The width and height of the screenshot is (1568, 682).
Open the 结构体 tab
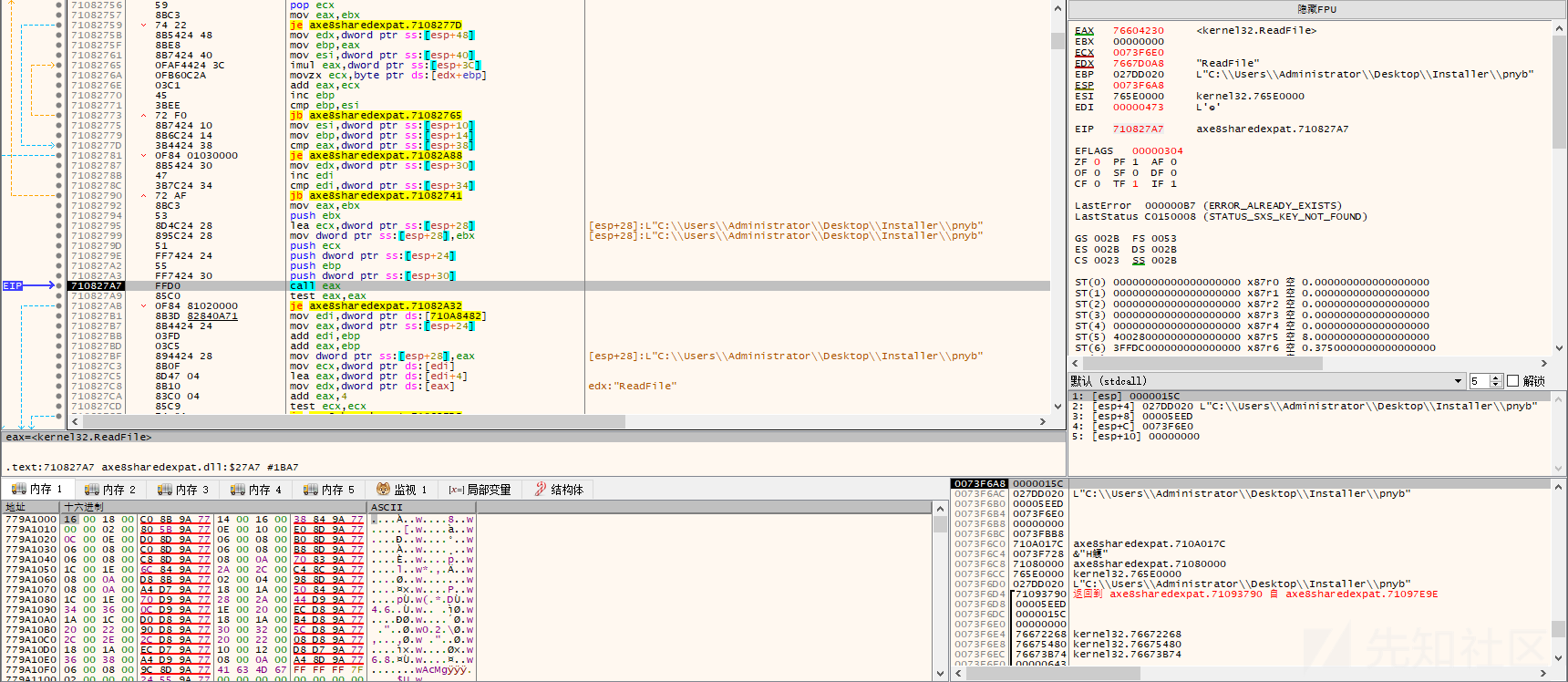pyautogui.click(x=559, y=490)
